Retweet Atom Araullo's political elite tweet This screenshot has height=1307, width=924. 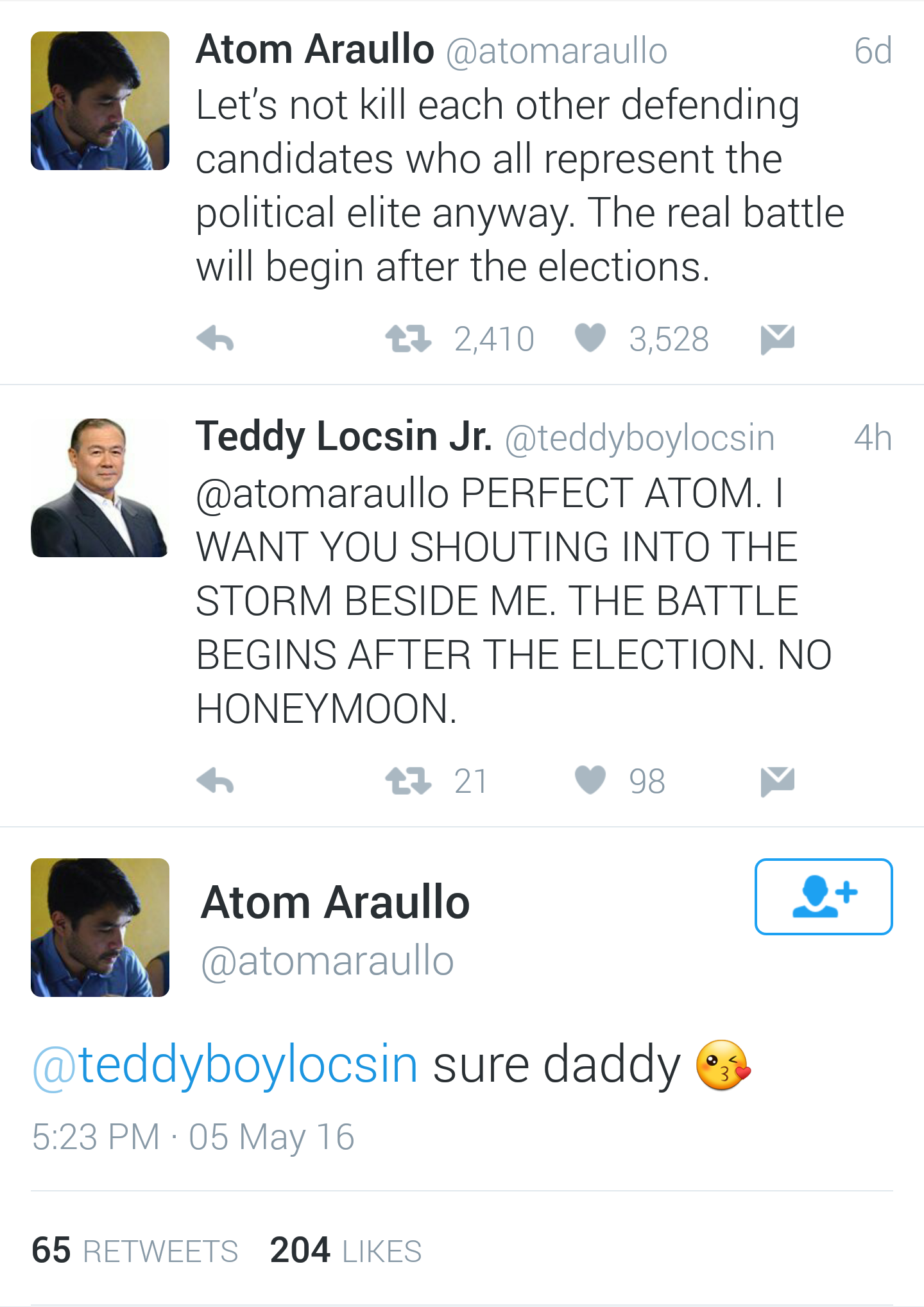[x=408, y=338]
